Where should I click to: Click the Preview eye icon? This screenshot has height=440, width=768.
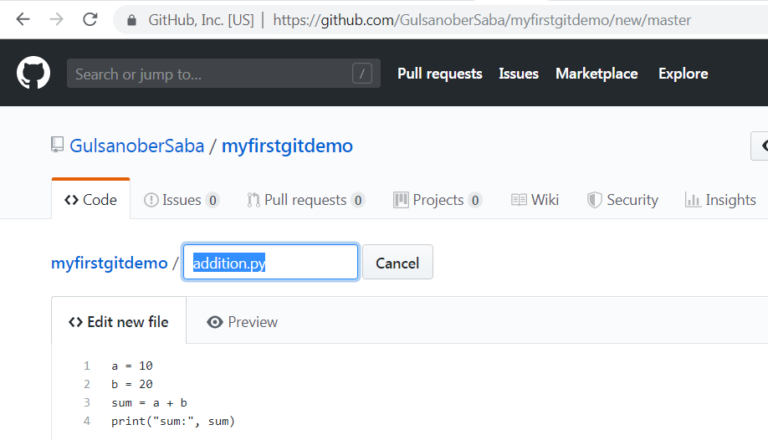[215, 322]
